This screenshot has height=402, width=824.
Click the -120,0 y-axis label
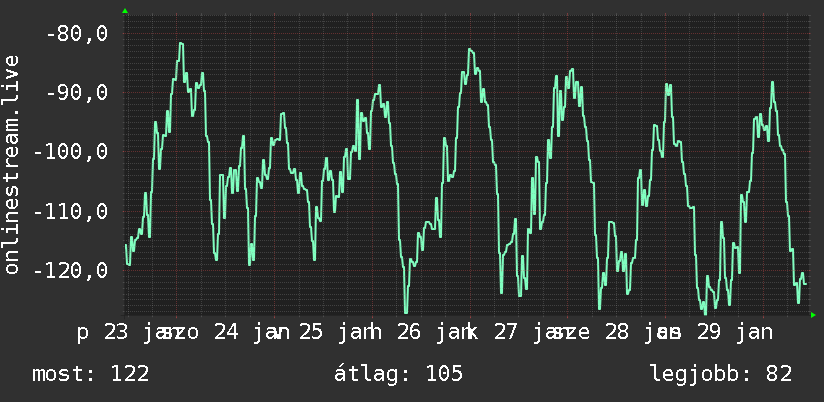pyautogui.click(x=70, y=271)
